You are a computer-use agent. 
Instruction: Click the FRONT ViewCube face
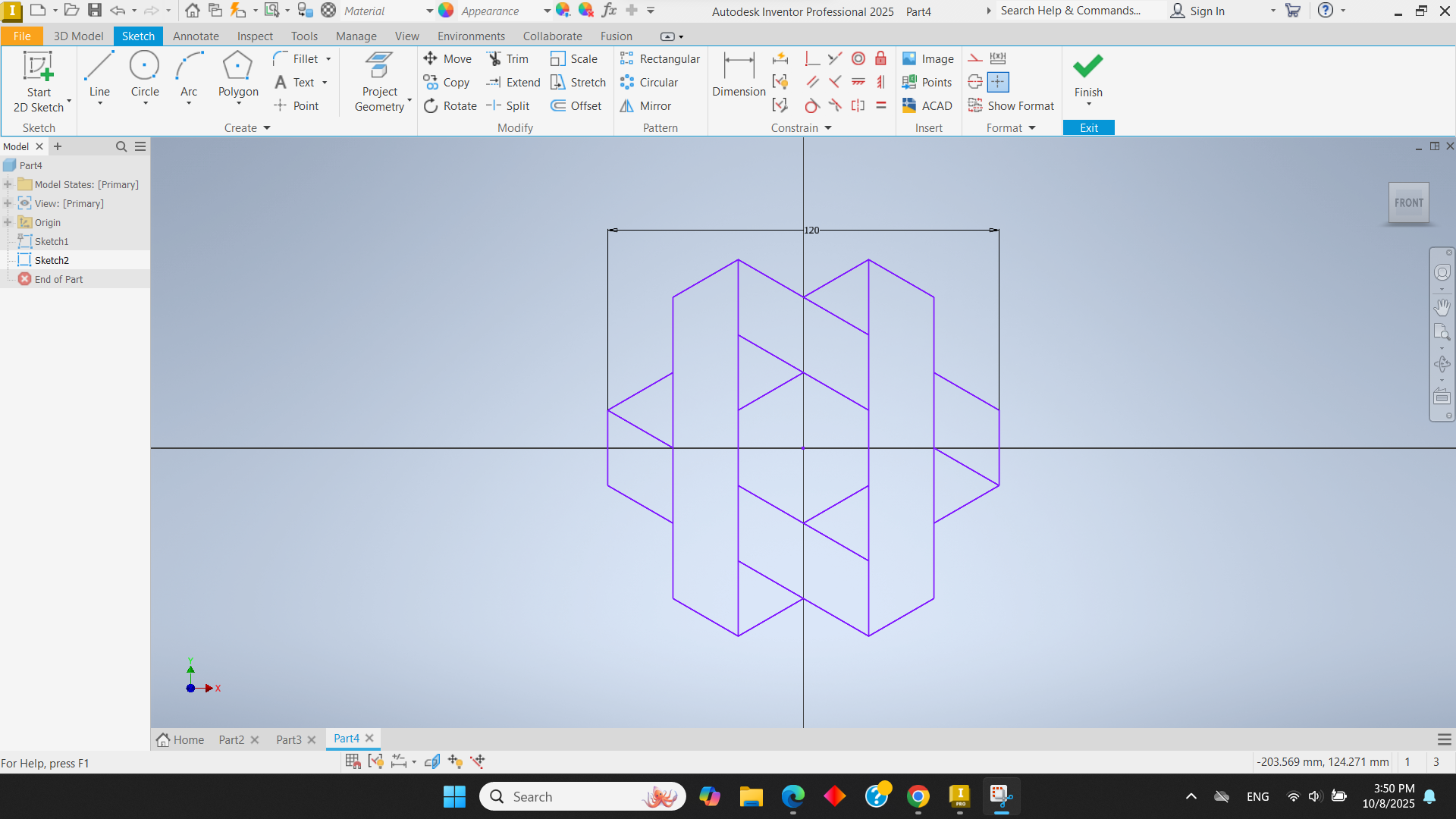coord(1408,202)
